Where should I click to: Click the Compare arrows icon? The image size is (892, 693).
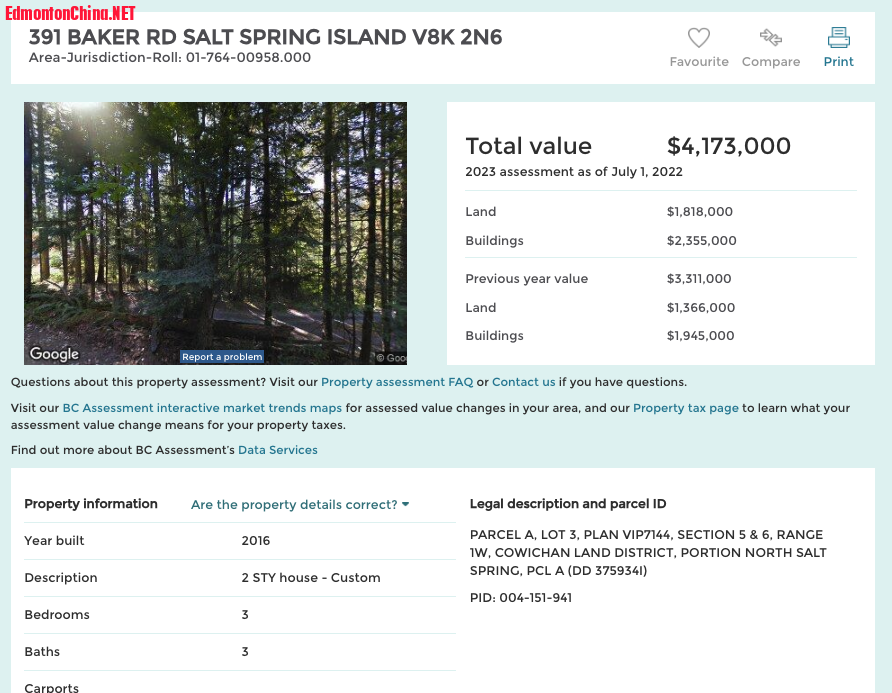tap(770, 38)
